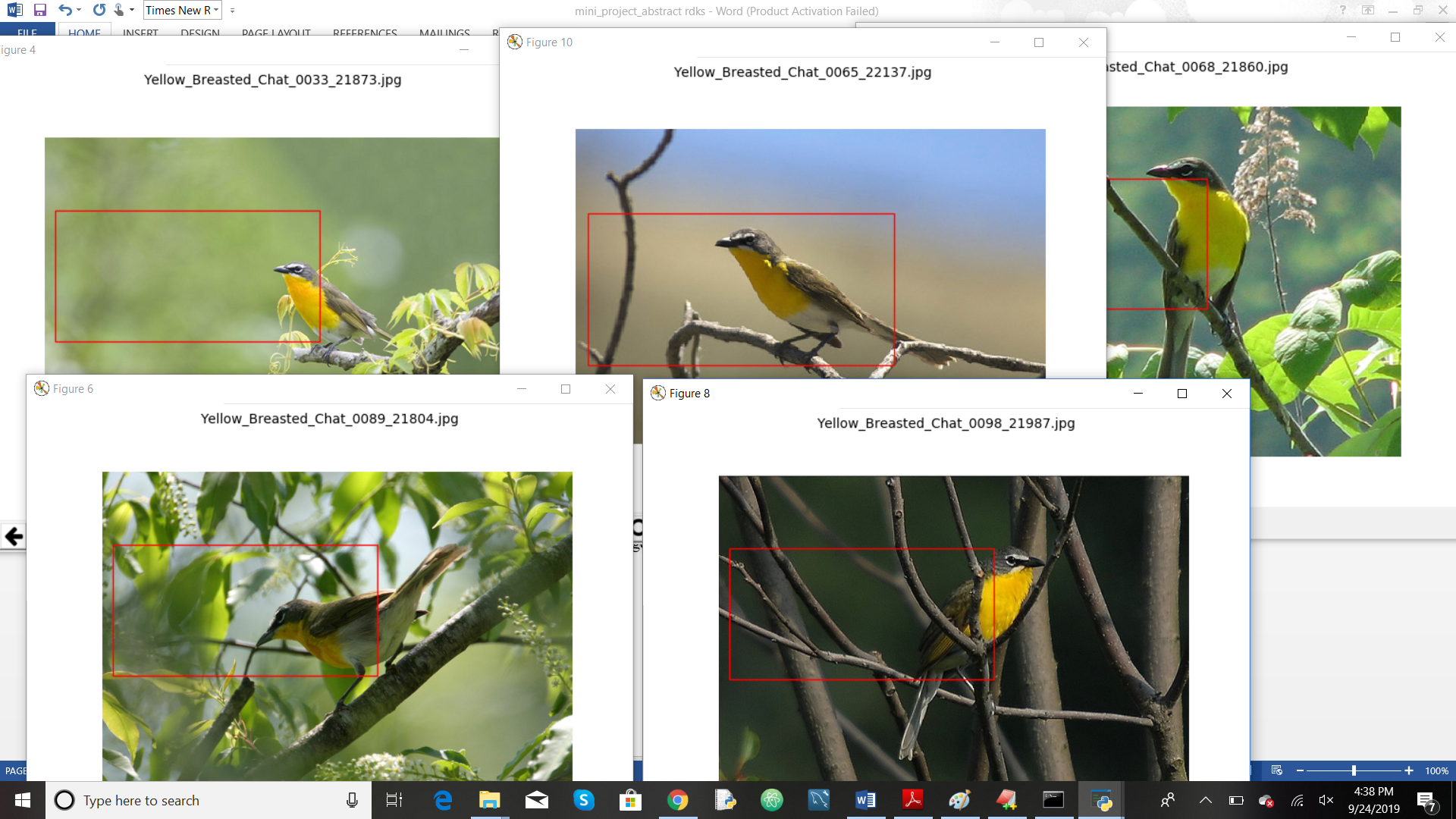Minimize the Figure 6 window
Screen dimensions: 1456x819
522,389
